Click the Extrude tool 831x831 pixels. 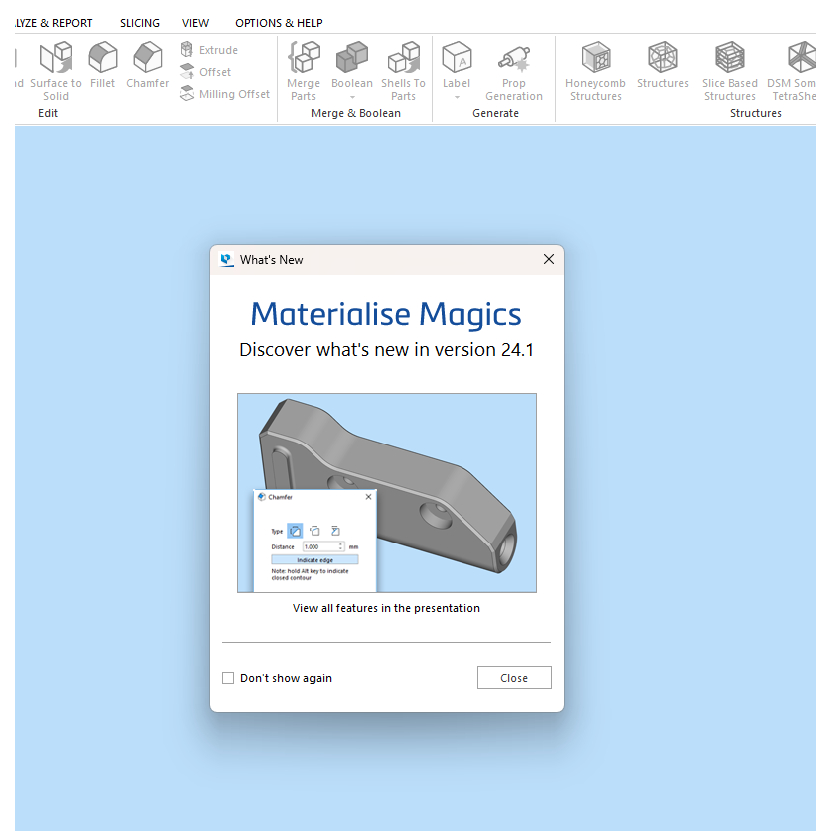pyautogui.click(x=209, y=50)
